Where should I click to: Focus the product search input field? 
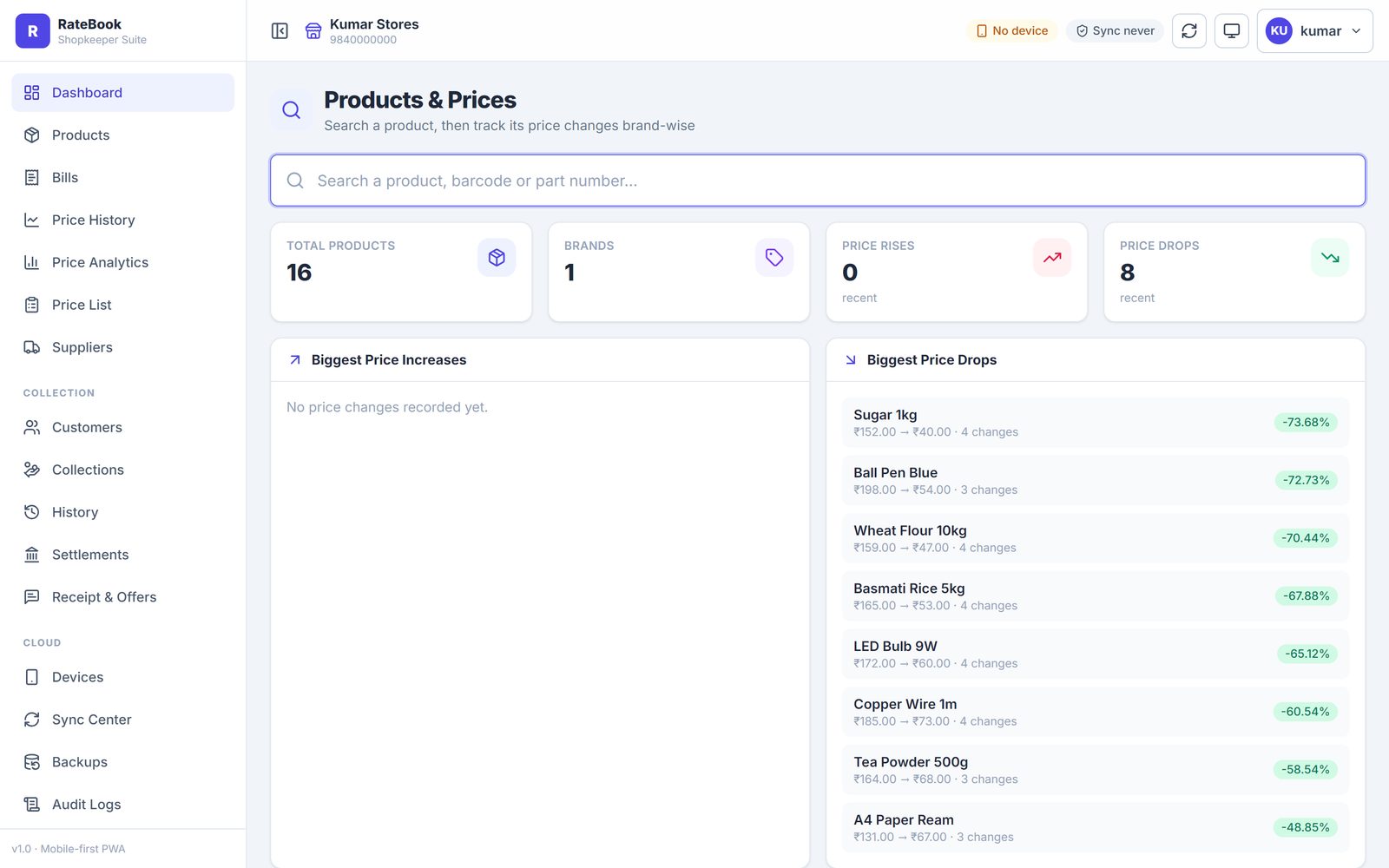(818, 181)
